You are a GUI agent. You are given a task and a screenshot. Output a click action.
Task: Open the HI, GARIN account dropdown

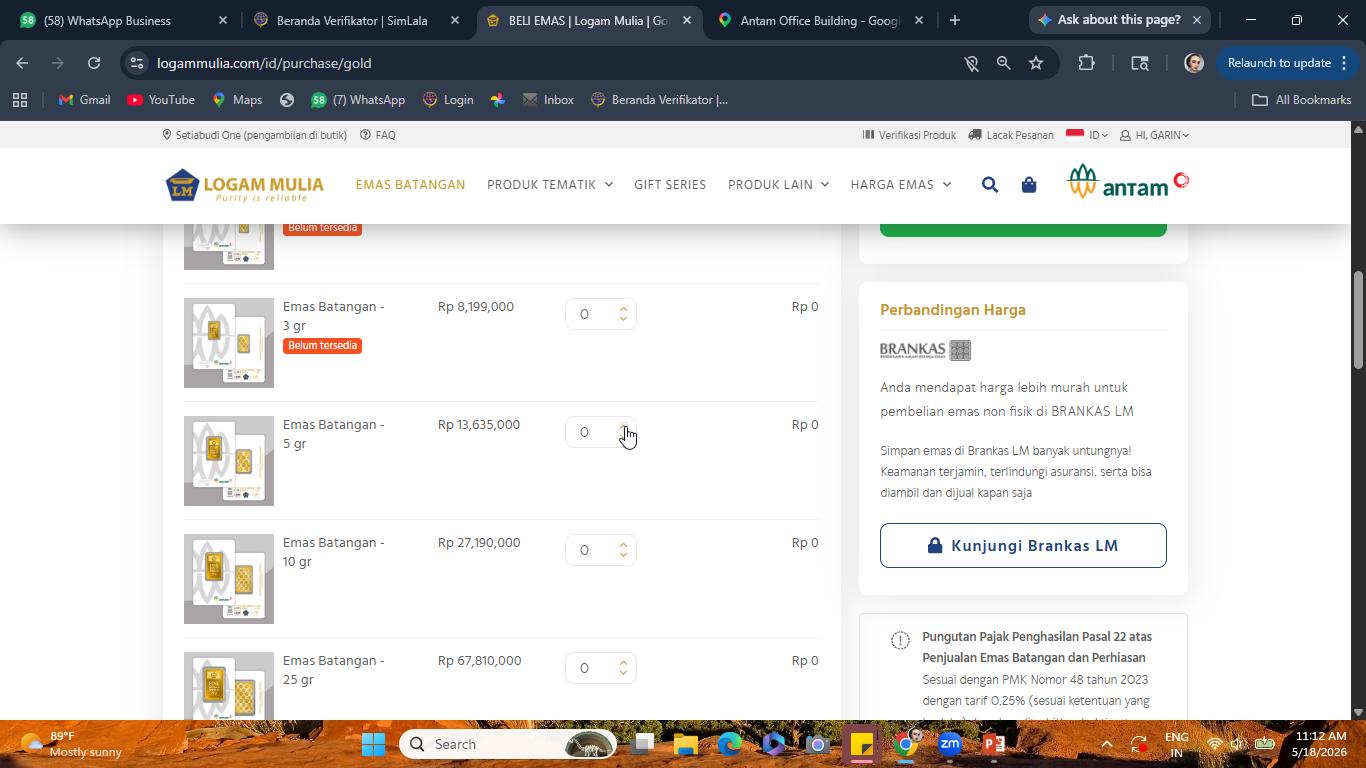(x=1154, y=135)
